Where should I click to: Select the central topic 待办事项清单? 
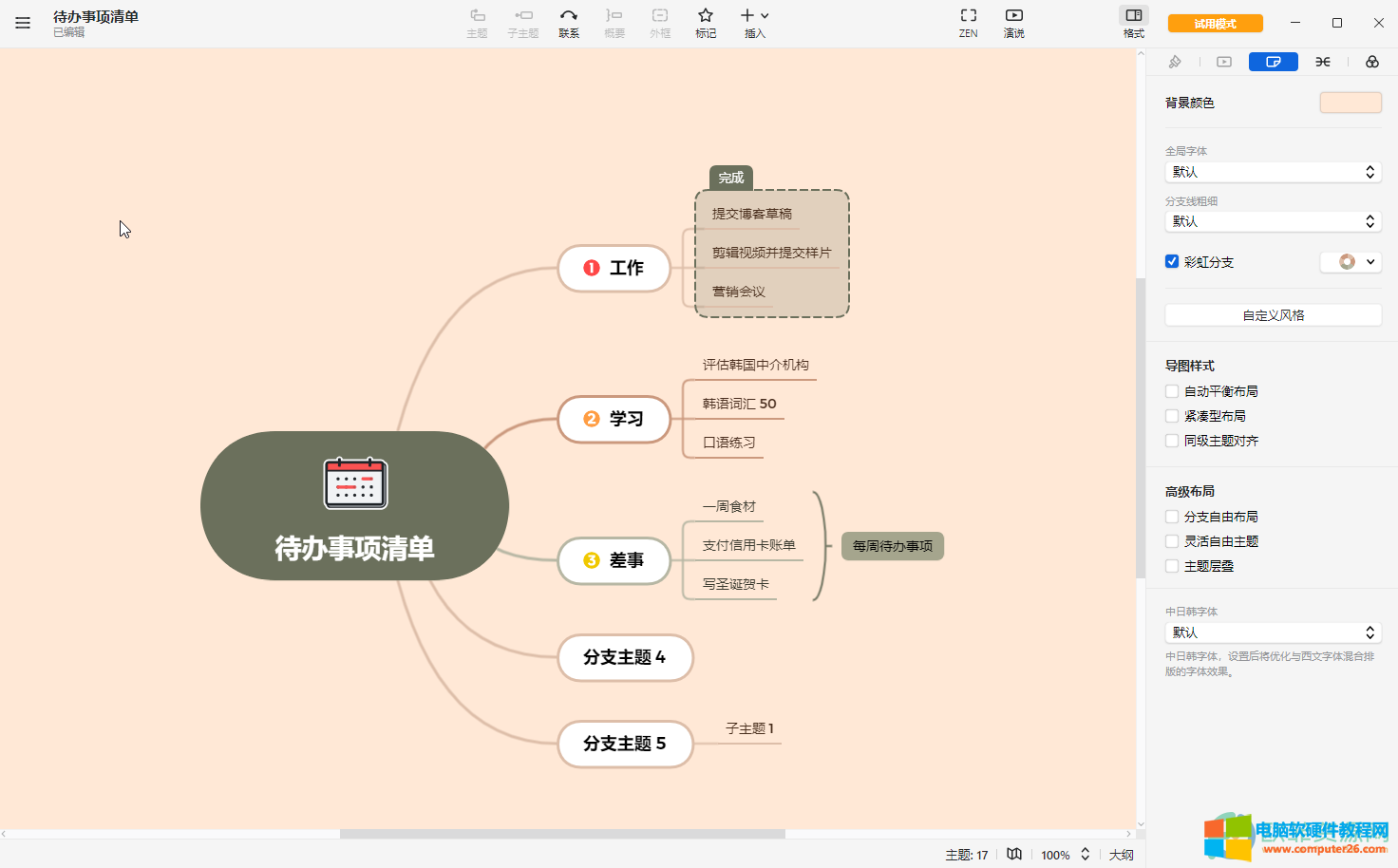(354, 506)
